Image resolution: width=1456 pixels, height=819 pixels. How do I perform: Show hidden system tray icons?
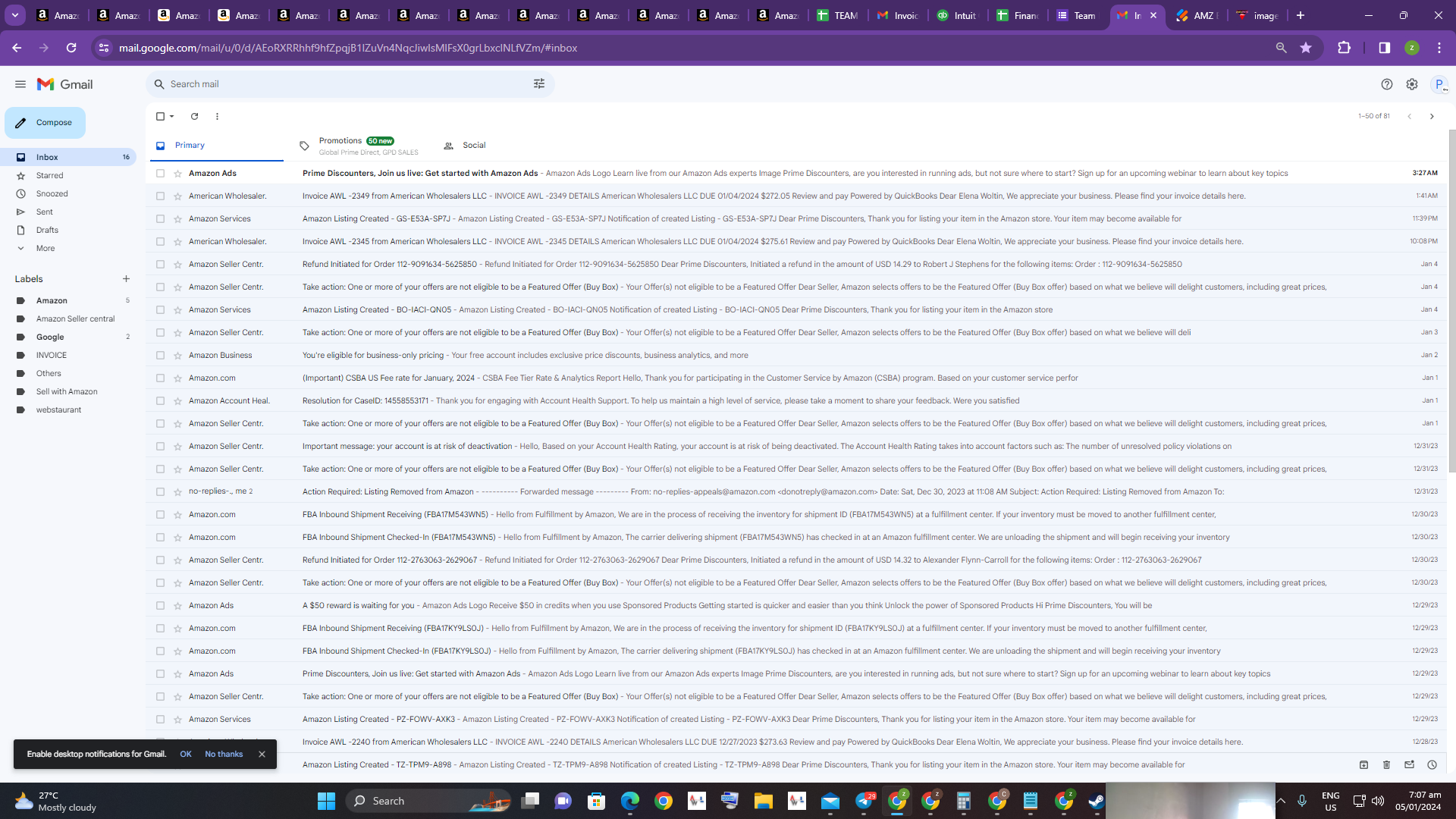tap(1281, 801)
